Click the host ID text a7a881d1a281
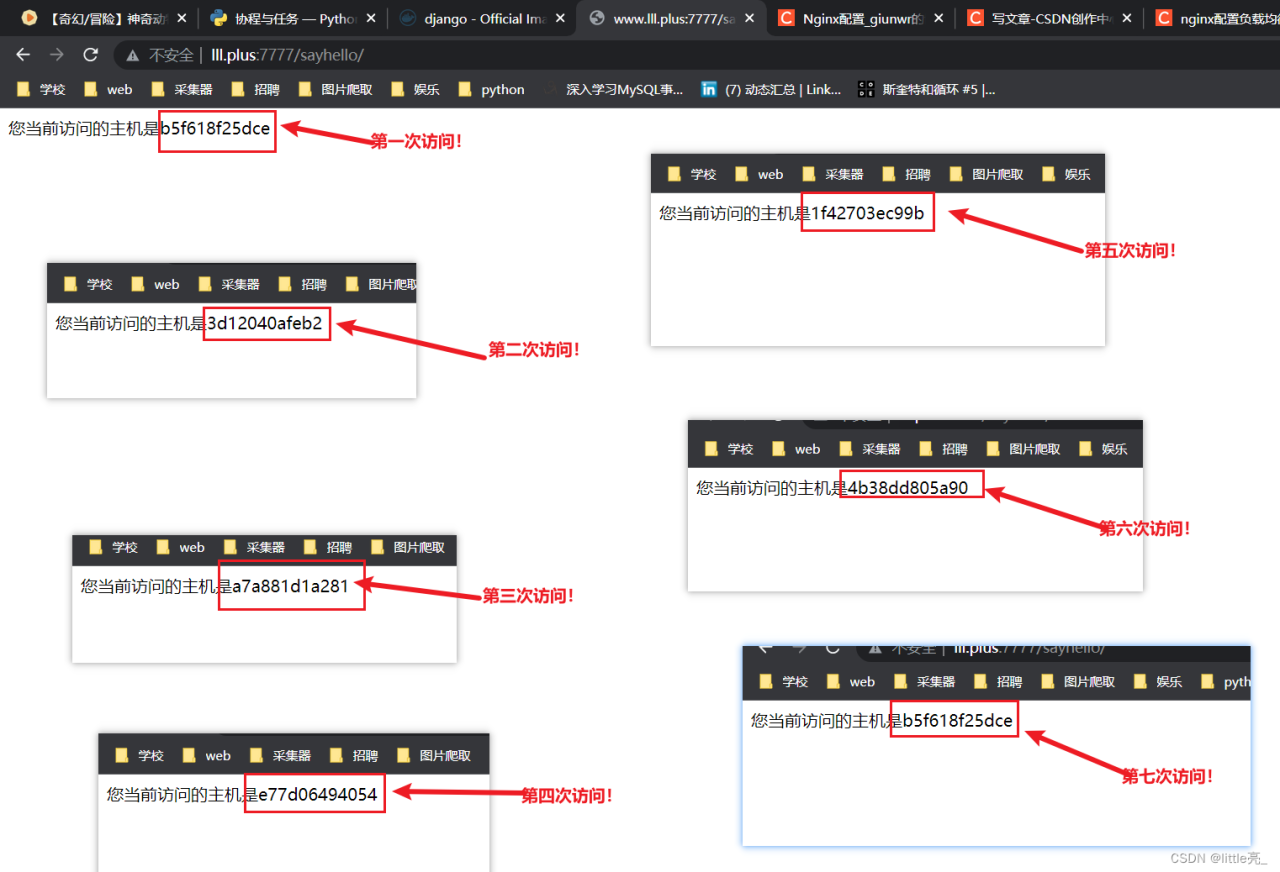The image size is (1280, 872). (x=290, y=586)
